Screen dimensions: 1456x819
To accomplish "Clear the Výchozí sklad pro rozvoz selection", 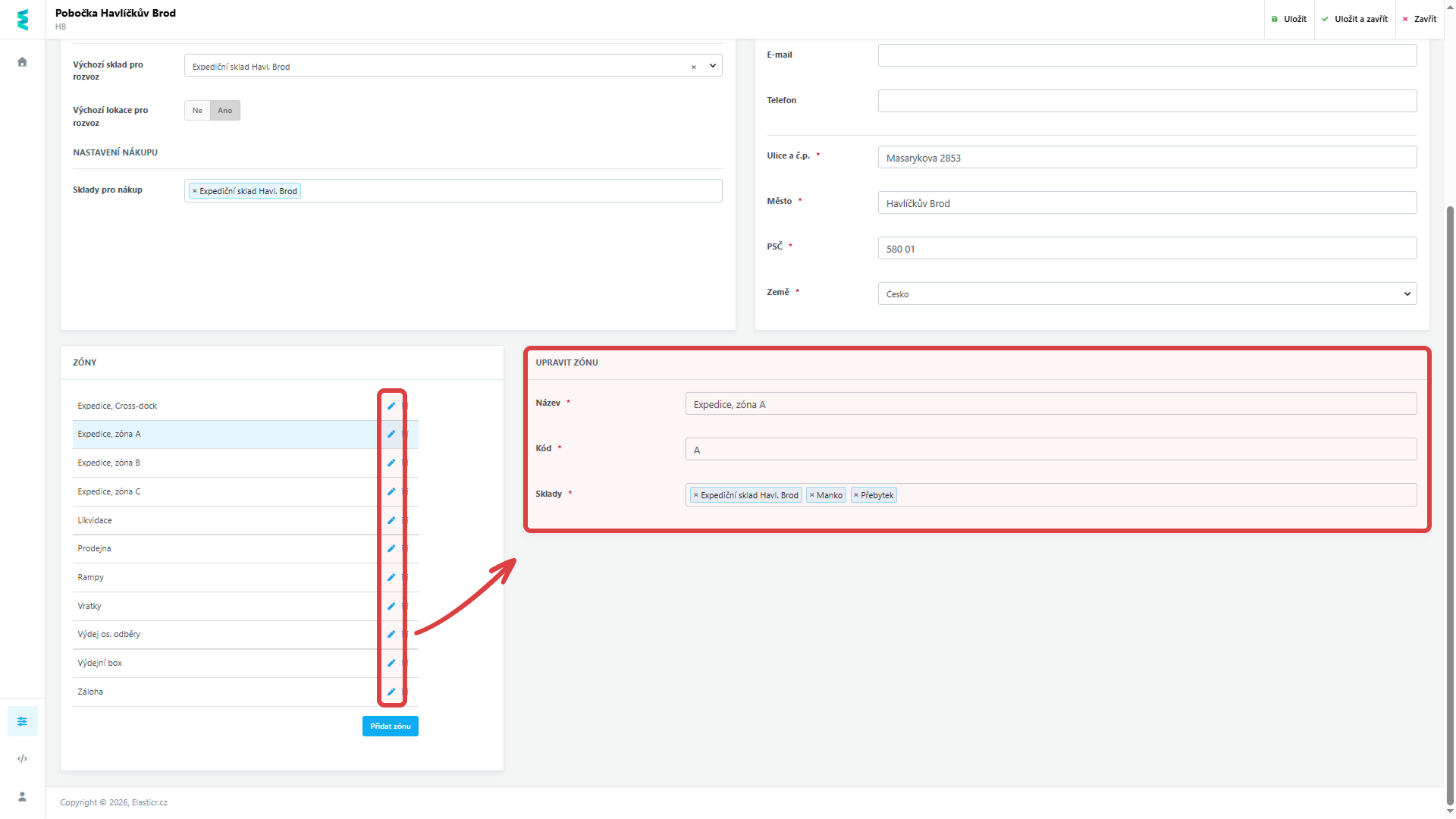I will pyautogui.click(x=693, y=67).
